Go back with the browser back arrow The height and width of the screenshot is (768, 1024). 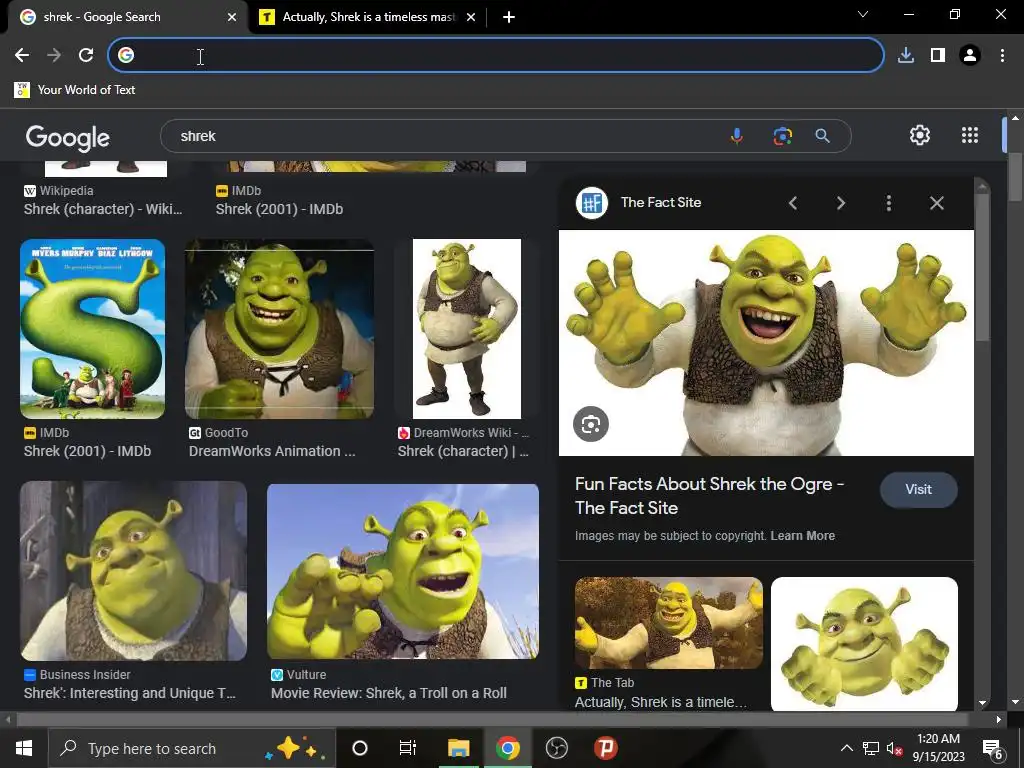22,56
